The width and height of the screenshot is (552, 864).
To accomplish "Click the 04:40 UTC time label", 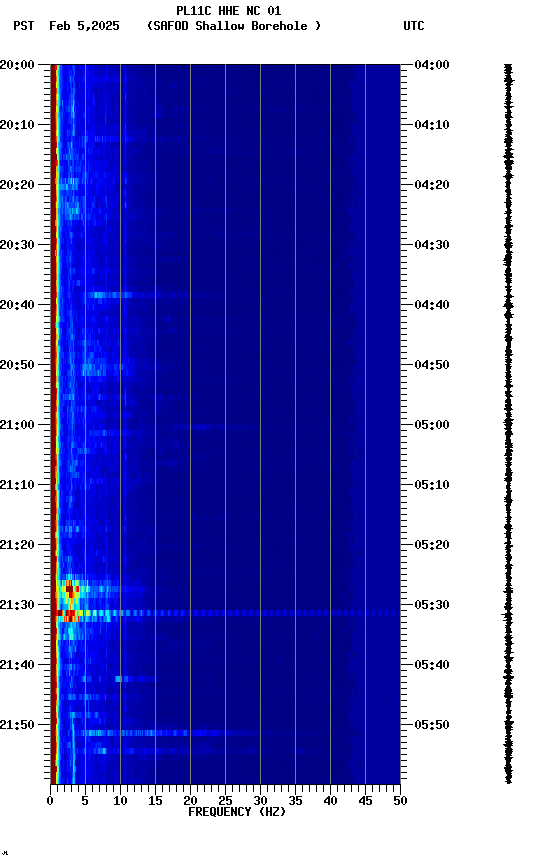I will click(x=432, y=305).
